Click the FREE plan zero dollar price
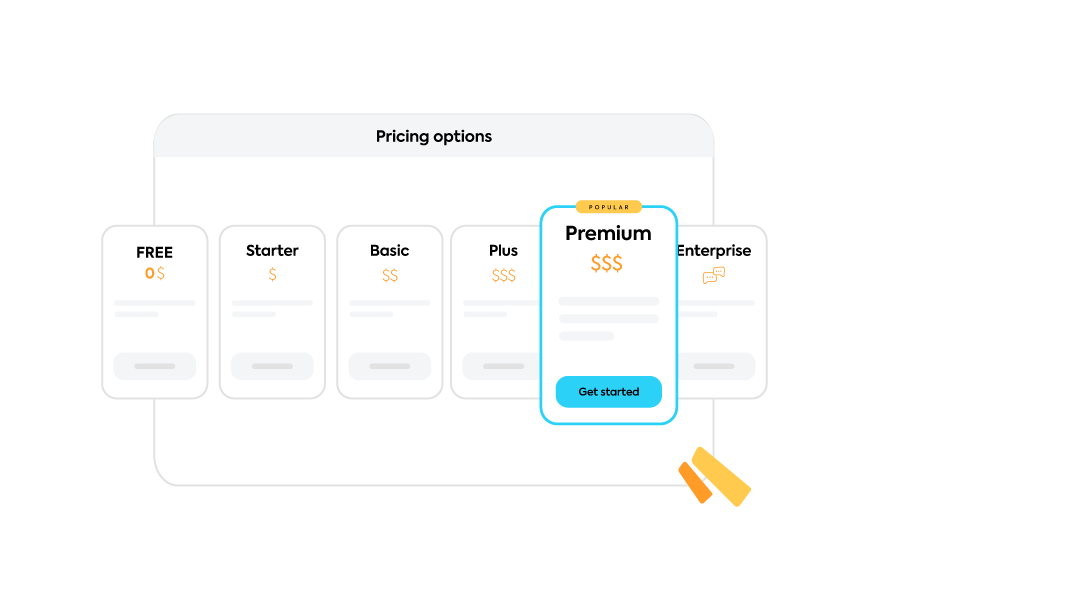This screenshot has height=612, width=1080. click(155, 273)
